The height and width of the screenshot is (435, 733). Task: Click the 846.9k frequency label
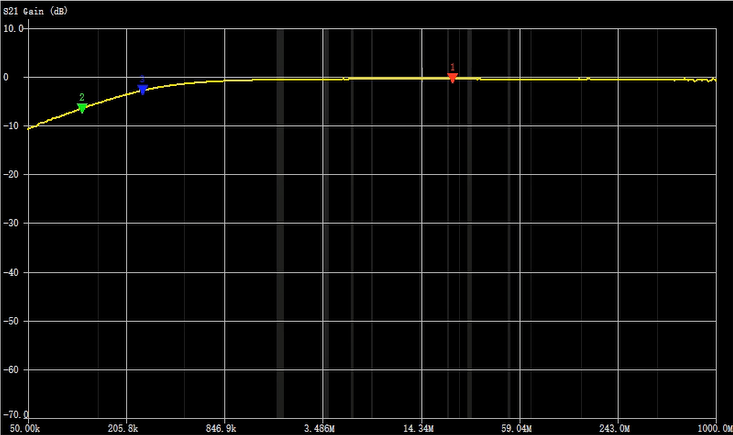pyautogui.click(x=221, y=428)
